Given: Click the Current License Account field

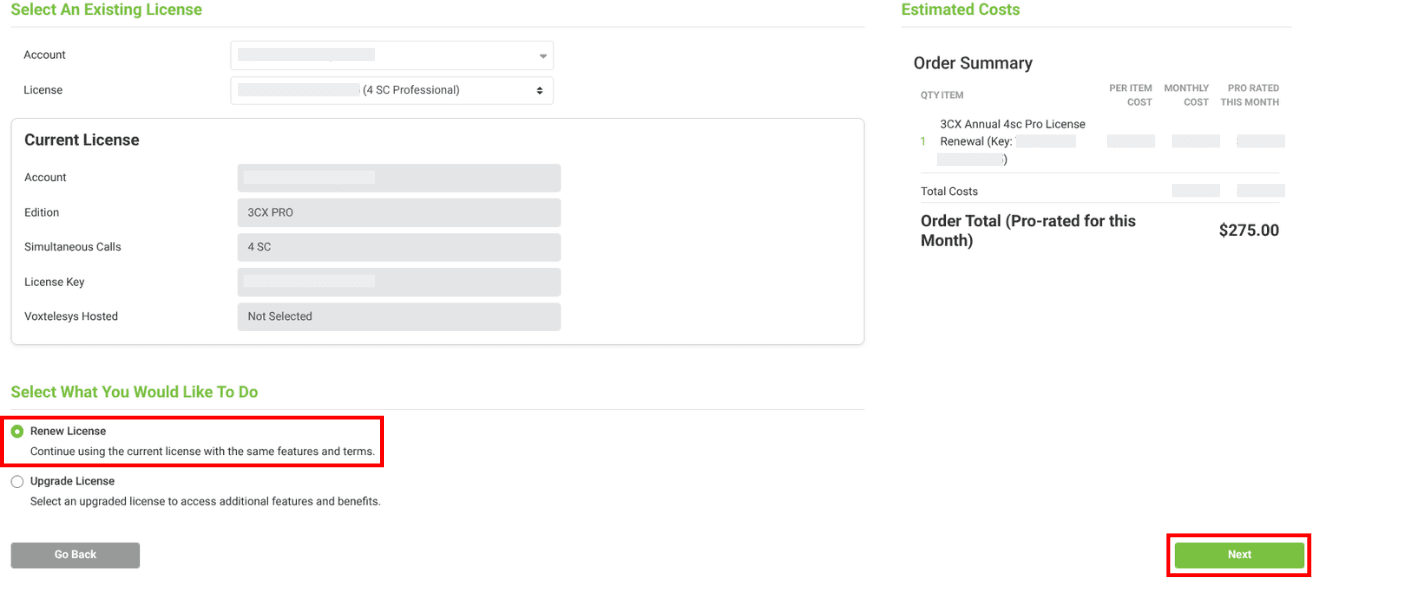Looking at the screenshot, I should (x=399, y=178).
